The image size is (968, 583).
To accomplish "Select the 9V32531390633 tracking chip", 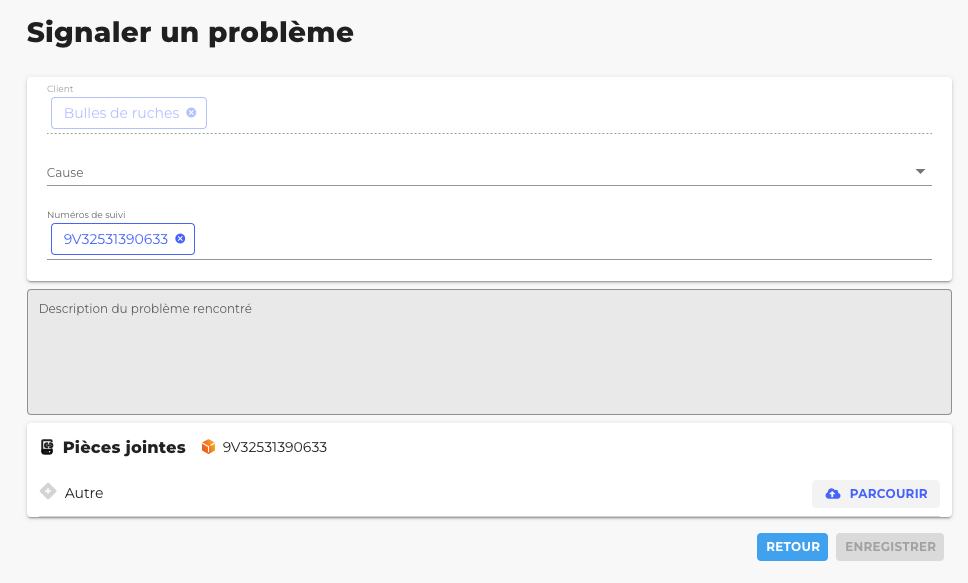I will tap(115, 239).
